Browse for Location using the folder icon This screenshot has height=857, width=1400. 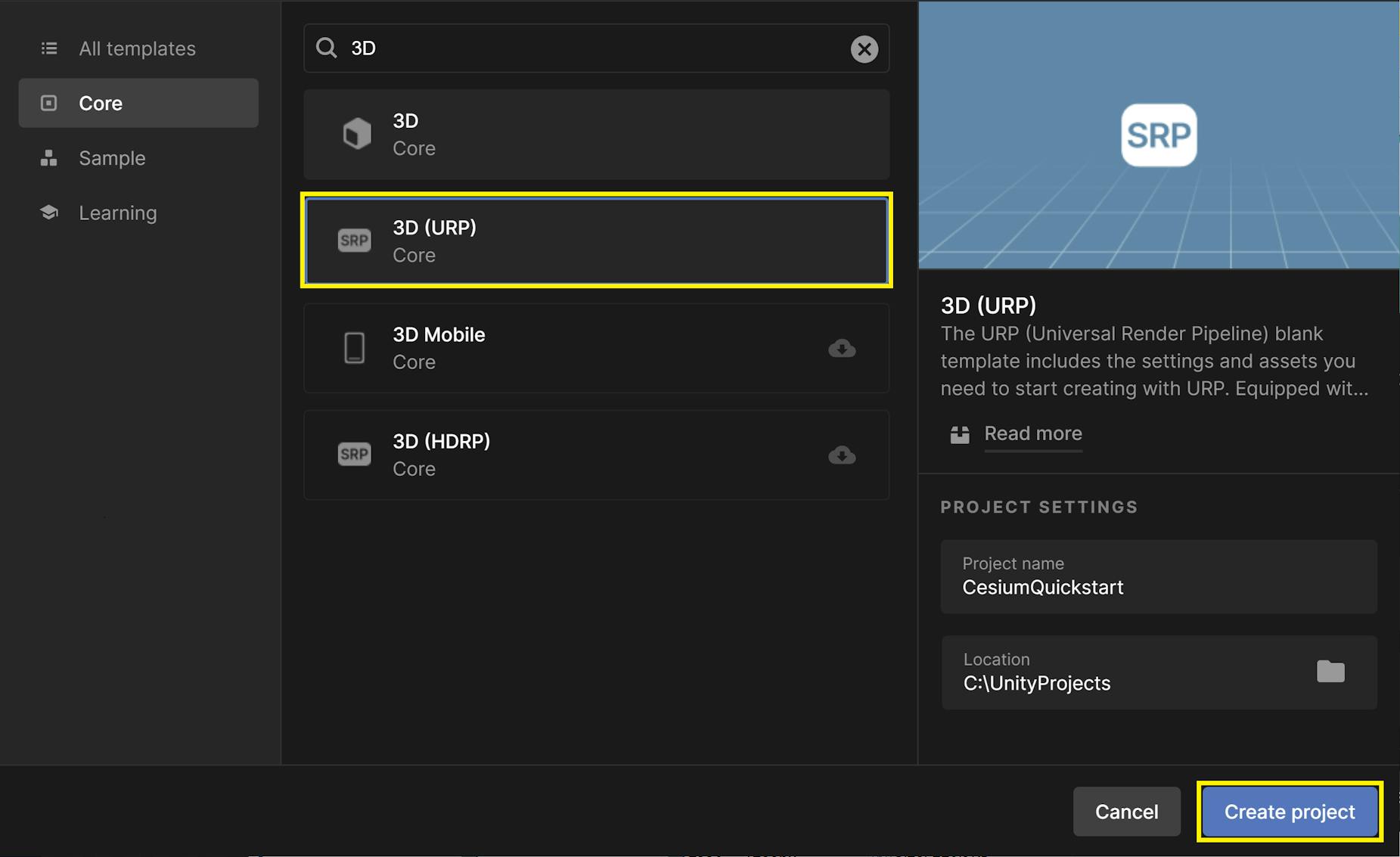coord(1331,671)
